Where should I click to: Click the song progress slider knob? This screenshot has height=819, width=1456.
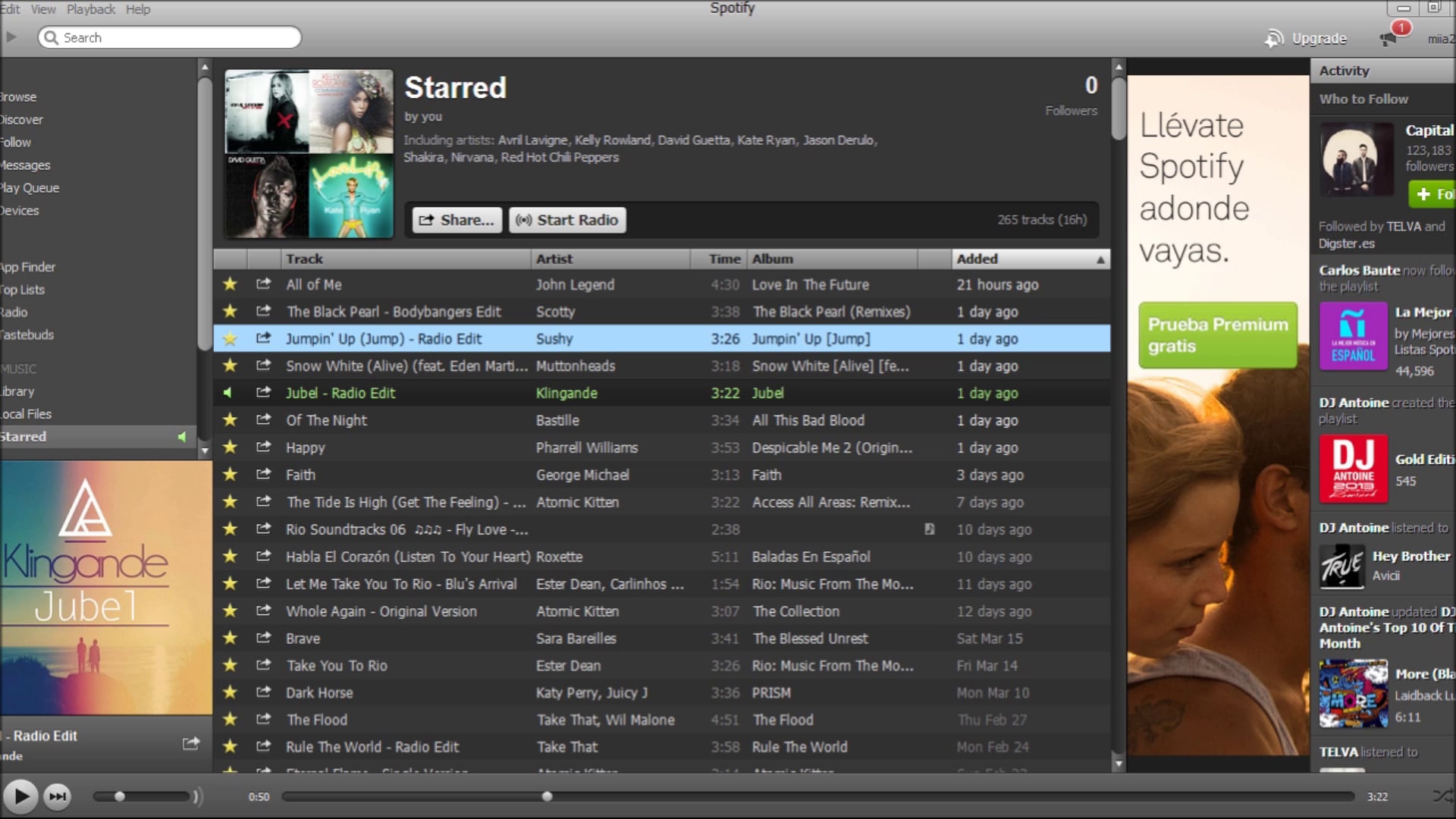pos(547,796)
